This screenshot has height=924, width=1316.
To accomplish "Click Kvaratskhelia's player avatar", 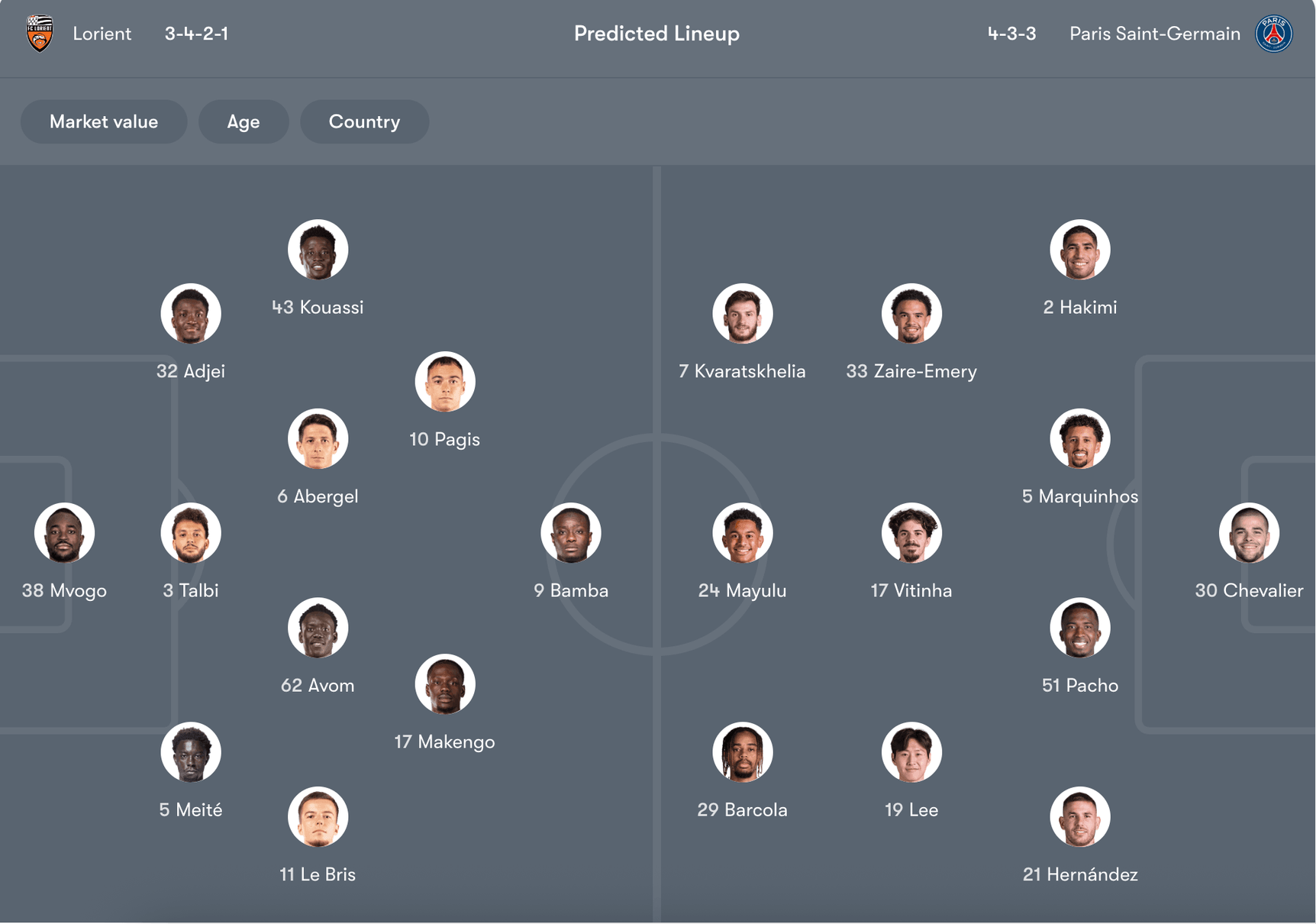I will 743,313.
